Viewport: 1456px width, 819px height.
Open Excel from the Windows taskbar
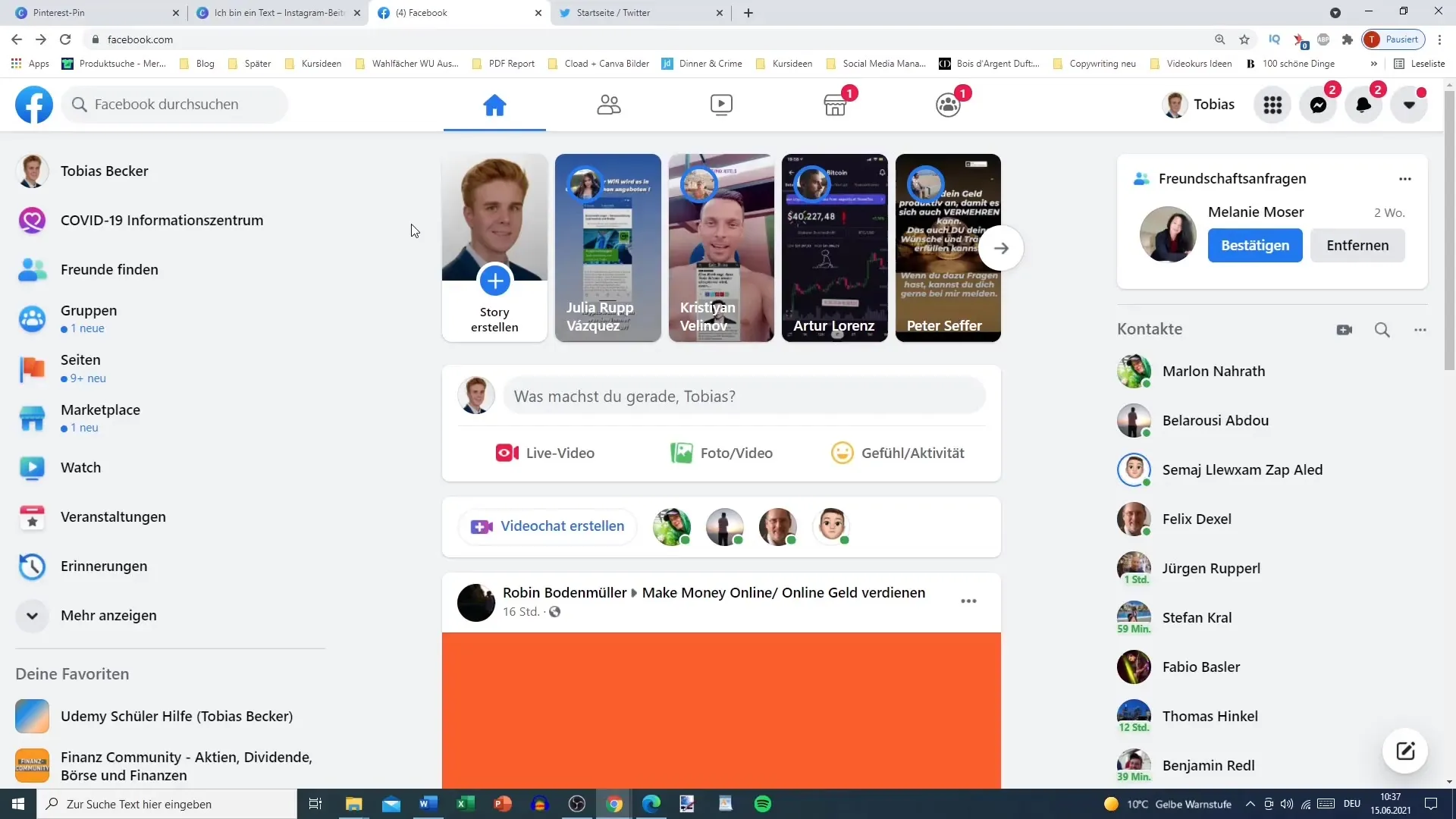(465, 804)
